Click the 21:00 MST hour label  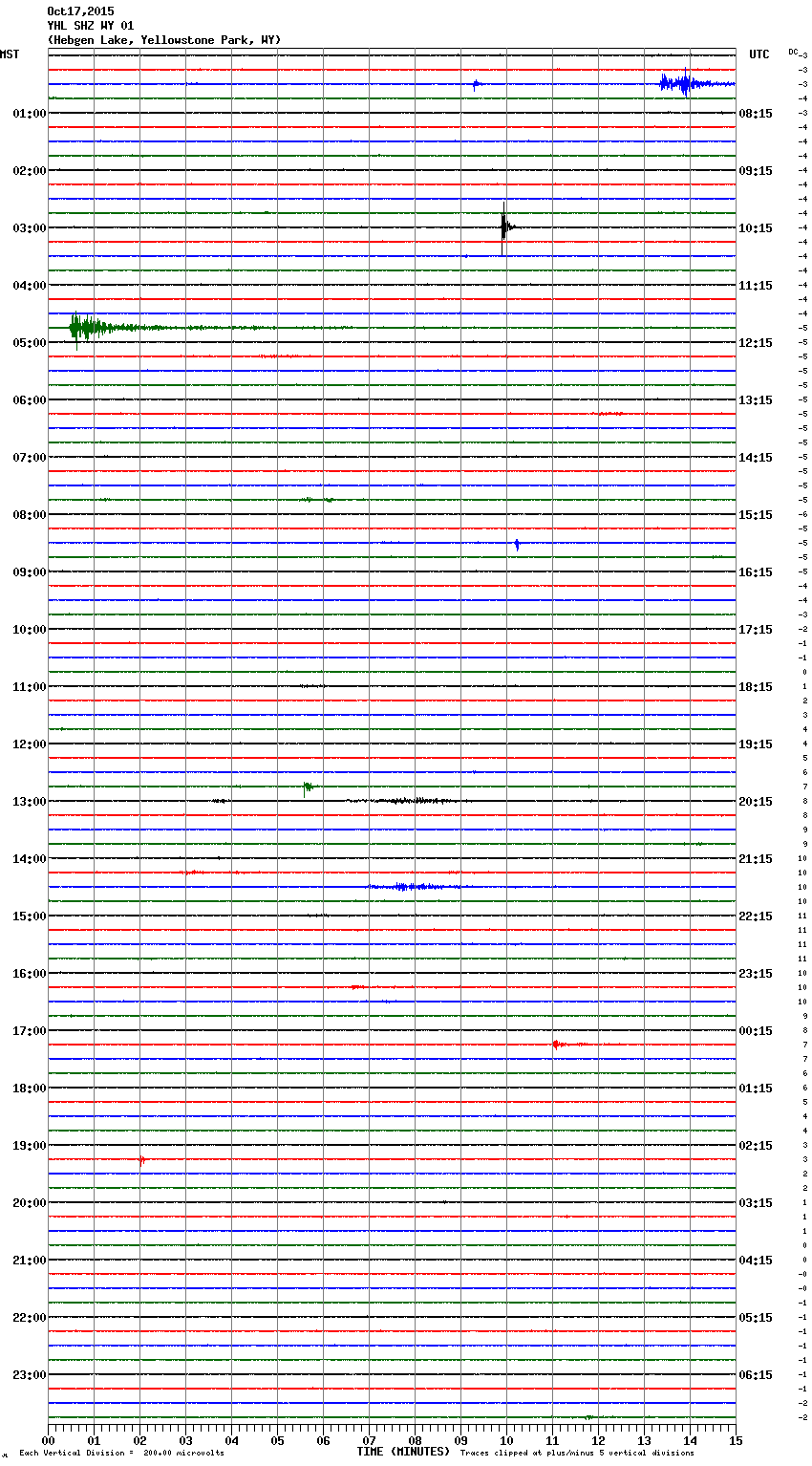30,1260
